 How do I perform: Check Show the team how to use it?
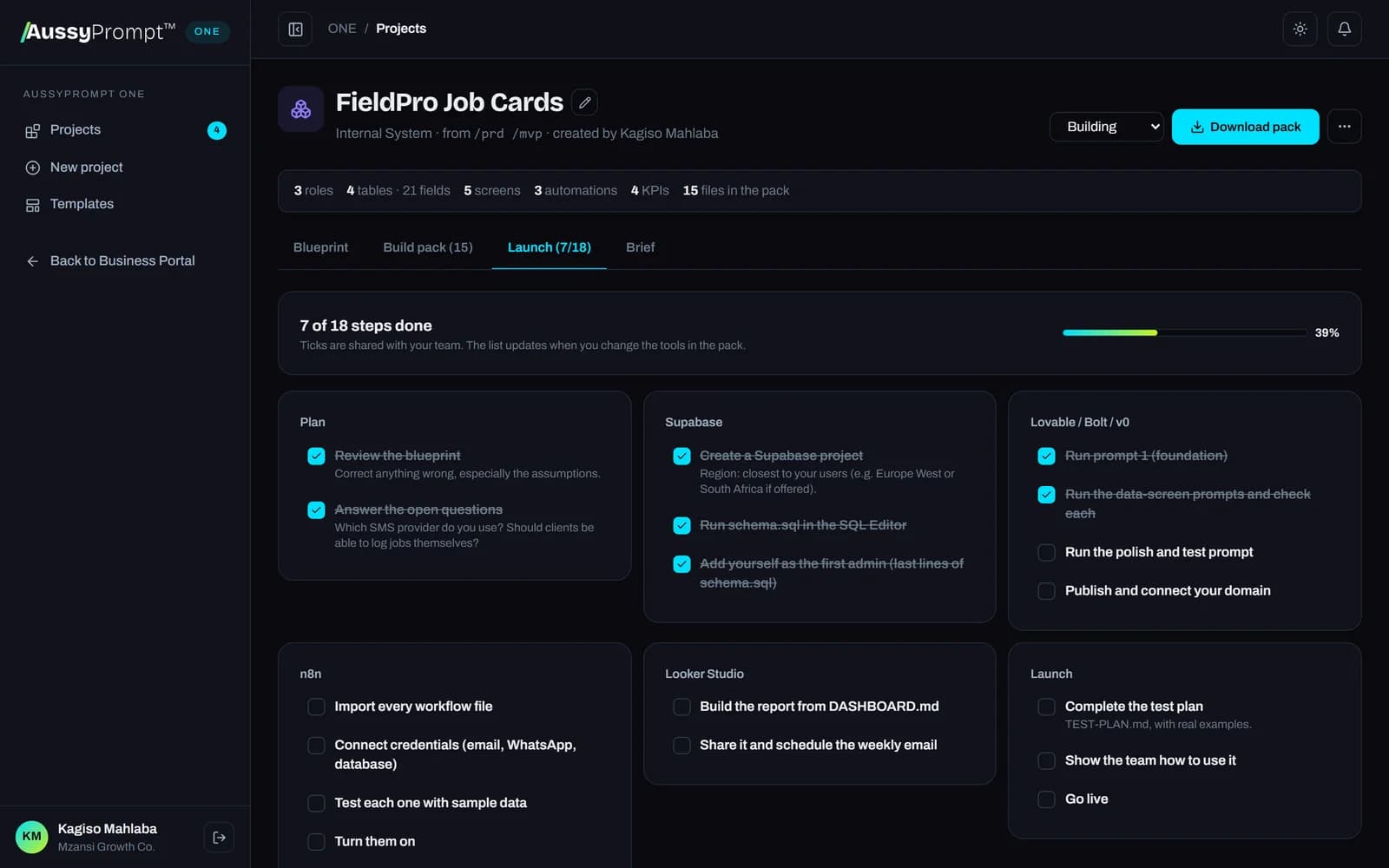pos(1047,761)
